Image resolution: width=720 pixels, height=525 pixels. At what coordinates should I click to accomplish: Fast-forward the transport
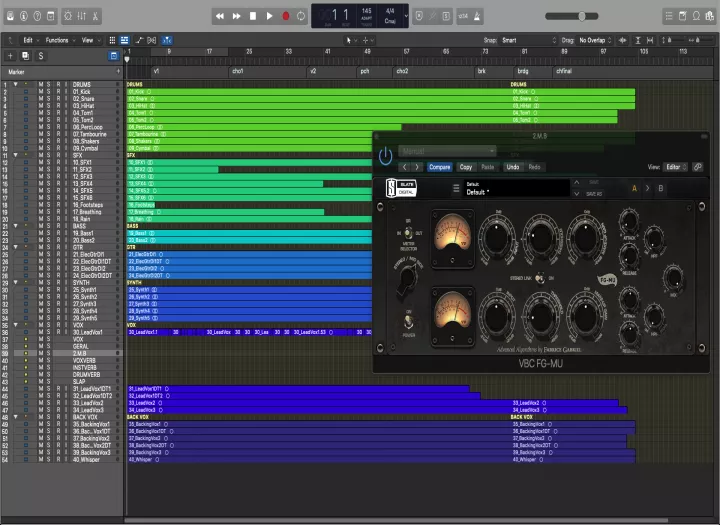(x=236, y=16)
